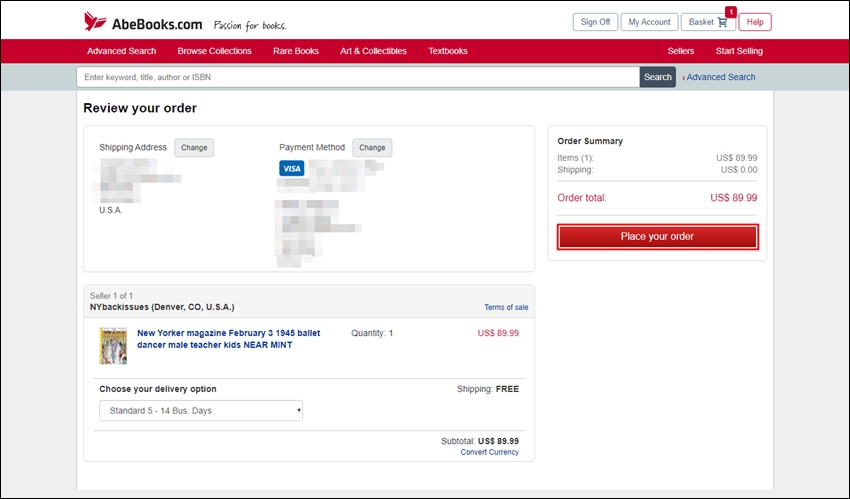Expand the delivery option dropdown
The image size is (850, 499).
201,411
